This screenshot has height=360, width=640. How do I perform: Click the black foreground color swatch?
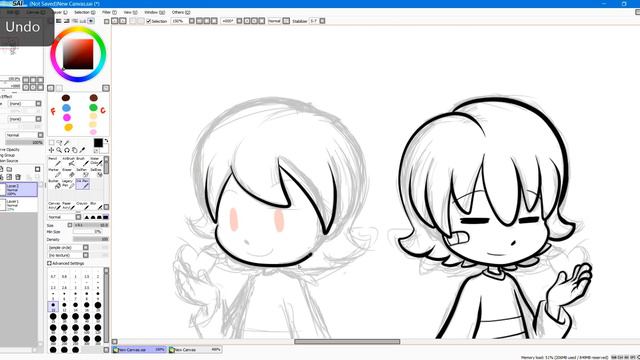click(98, 143)
